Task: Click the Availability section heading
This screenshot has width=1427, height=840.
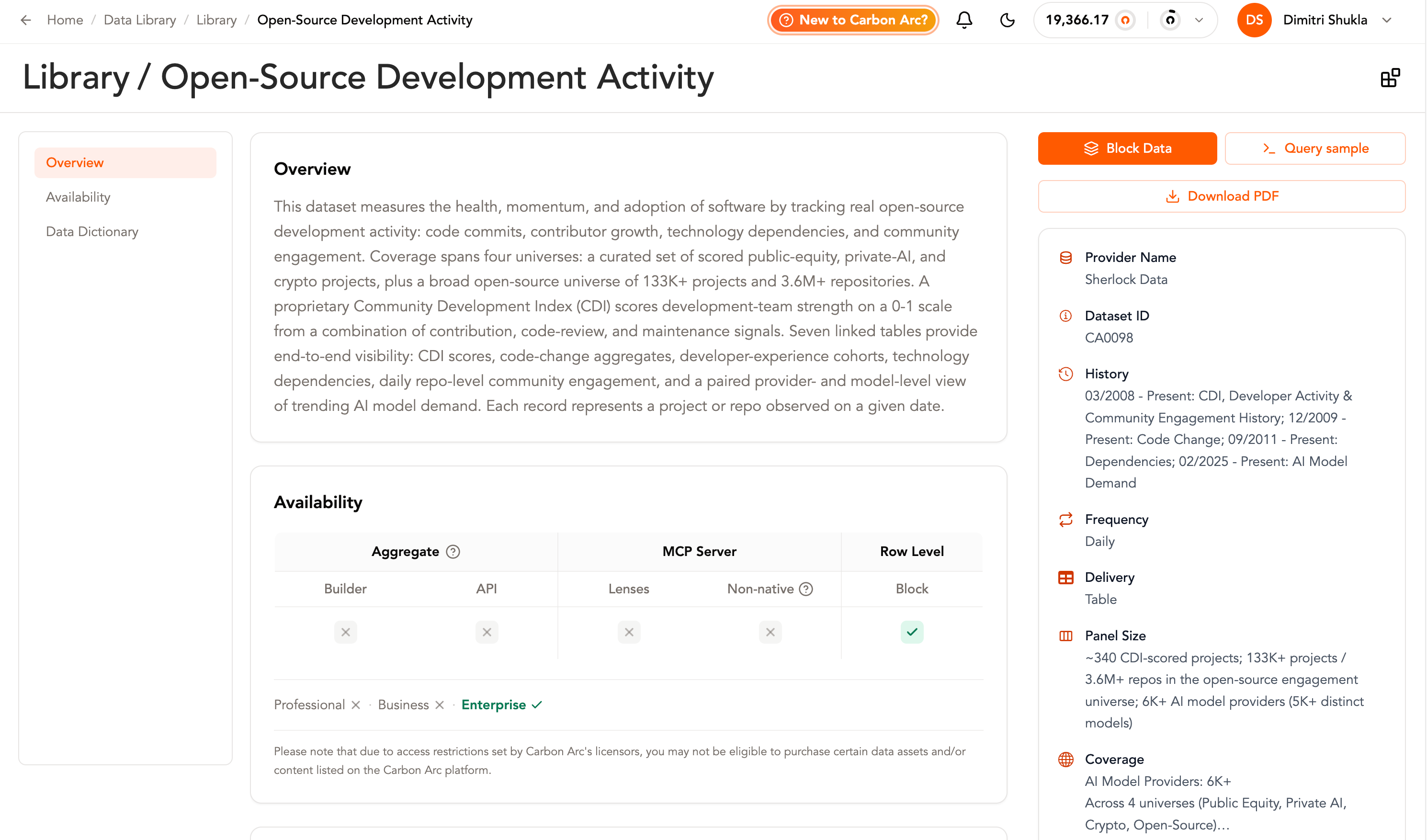Action: 317,502
